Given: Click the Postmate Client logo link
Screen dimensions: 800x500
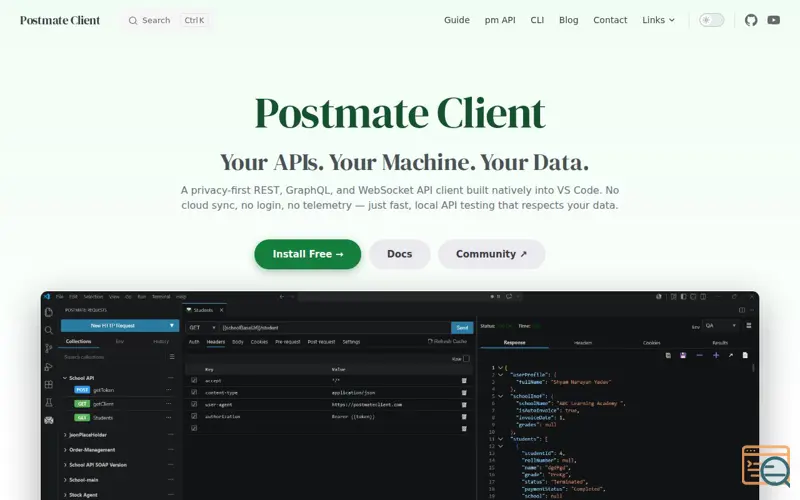Looking at the screenshot, I should click(60, 20).
